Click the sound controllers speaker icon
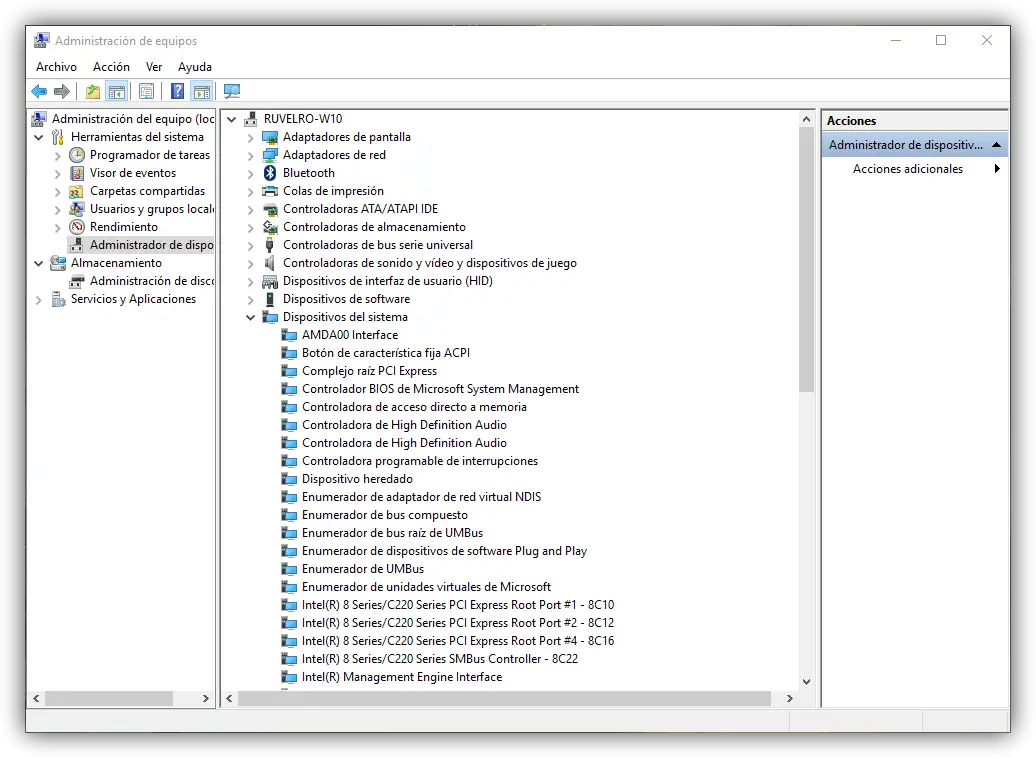The height and width of the screenshot is (758, 1036). (x=270, y=263)
